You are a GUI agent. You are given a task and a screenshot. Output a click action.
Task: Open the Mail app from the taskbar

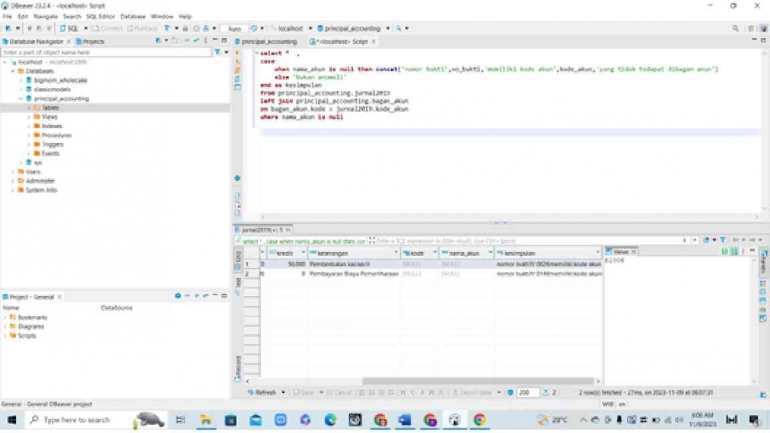pyautogui.click(x=256, y=420)
